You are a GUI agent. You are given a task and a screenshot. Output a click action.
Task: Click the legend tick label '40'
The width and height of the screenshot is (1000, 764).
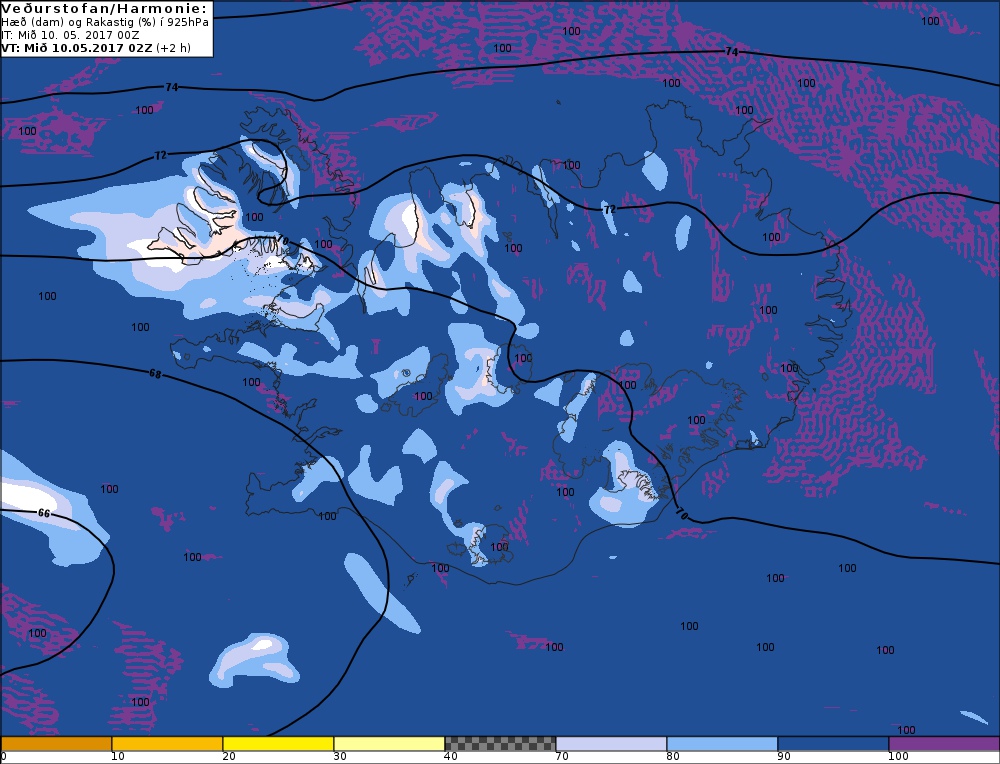(451, 757)
